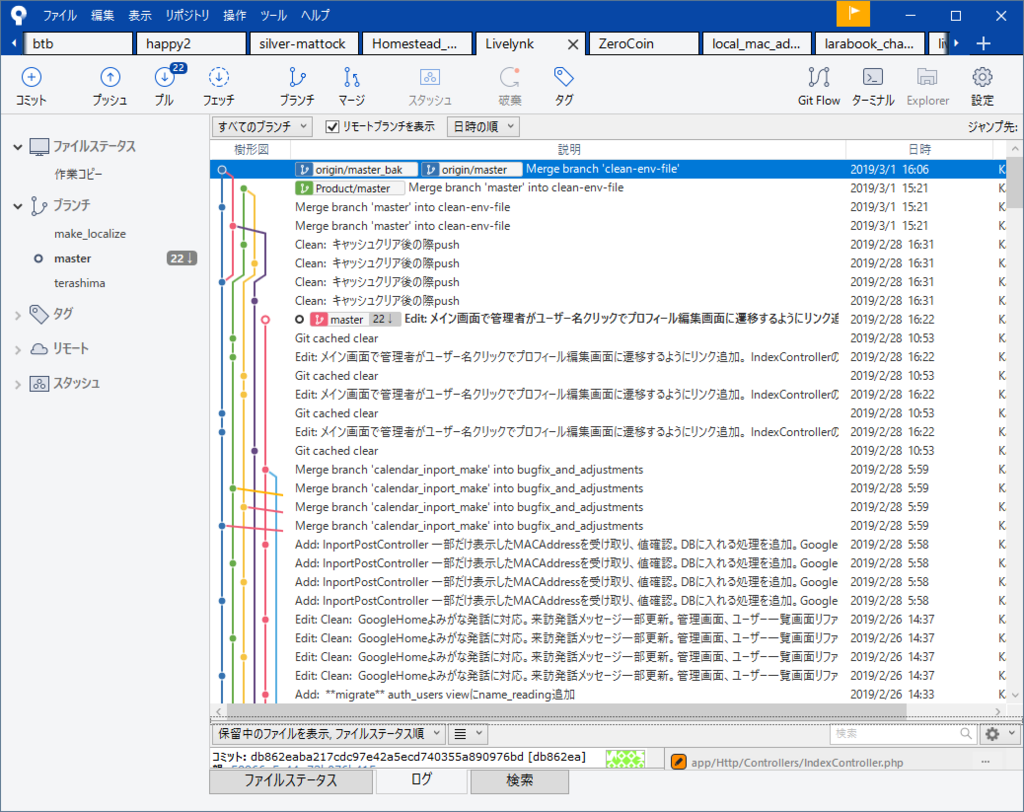The width and height of the screenshot is (1024, 812).
Task: Click the Product/master branch label
Action: click(350, 188)
